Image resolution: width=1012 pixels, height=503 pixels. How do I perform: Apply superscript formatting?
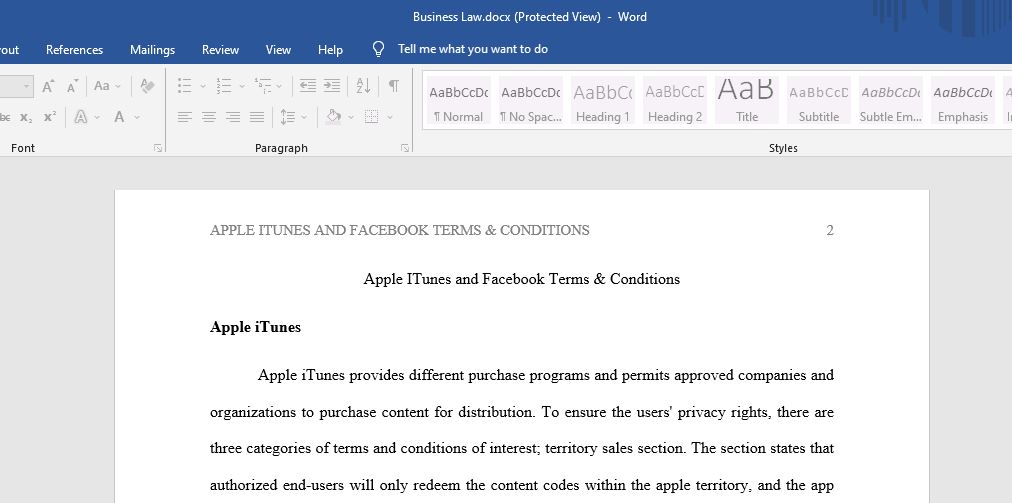[x=50, y=117]
